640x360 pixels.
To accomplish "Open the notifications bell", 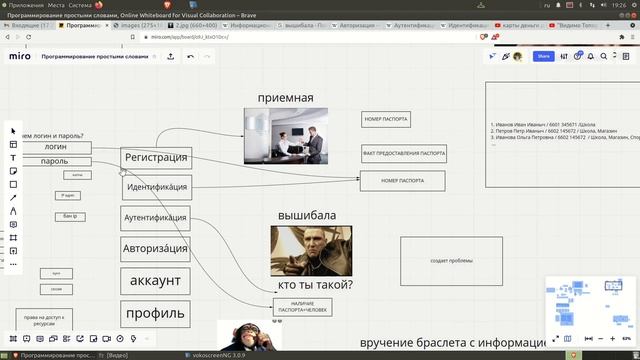I will click(591, 56).
